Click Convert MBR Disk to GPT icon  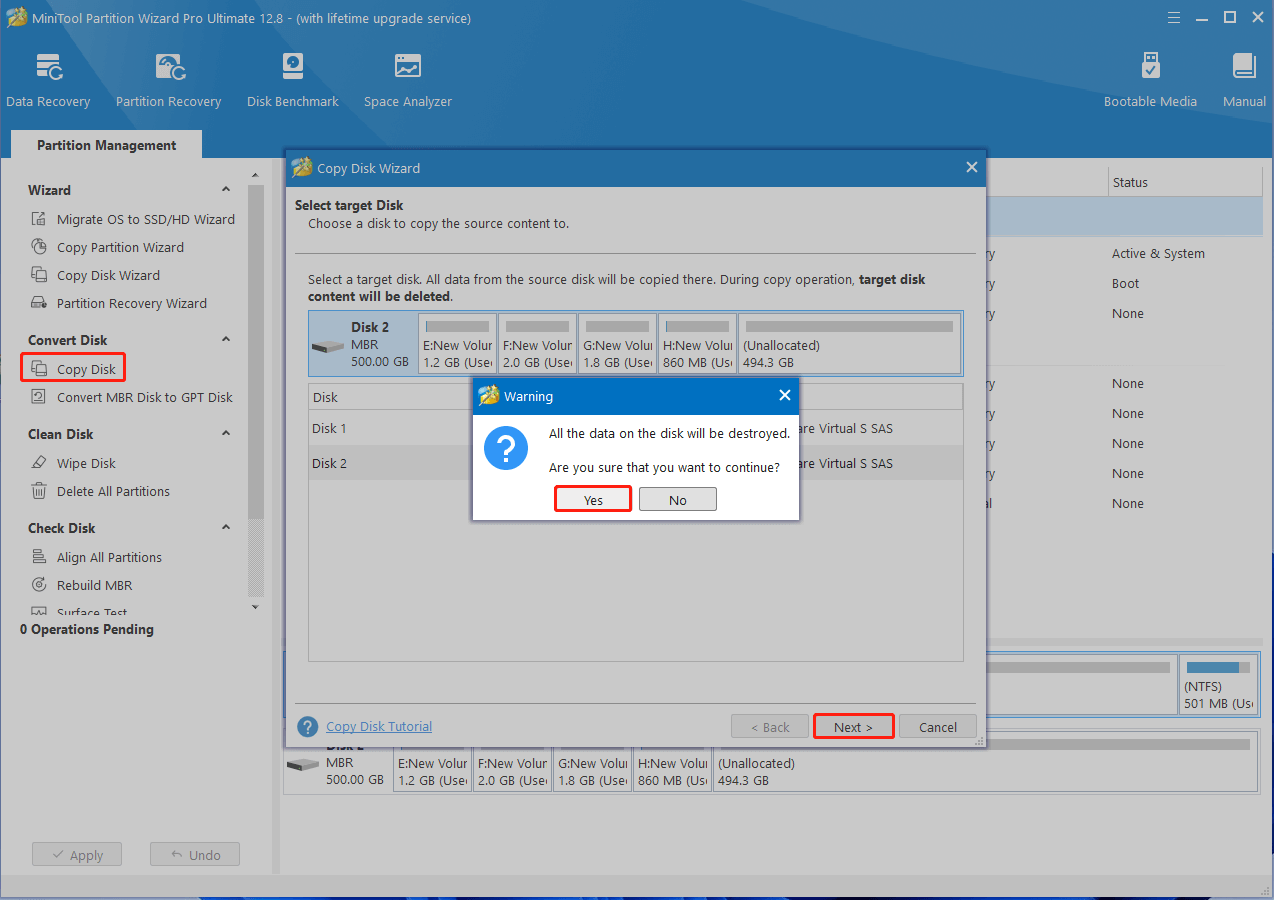tap(39, 397)
